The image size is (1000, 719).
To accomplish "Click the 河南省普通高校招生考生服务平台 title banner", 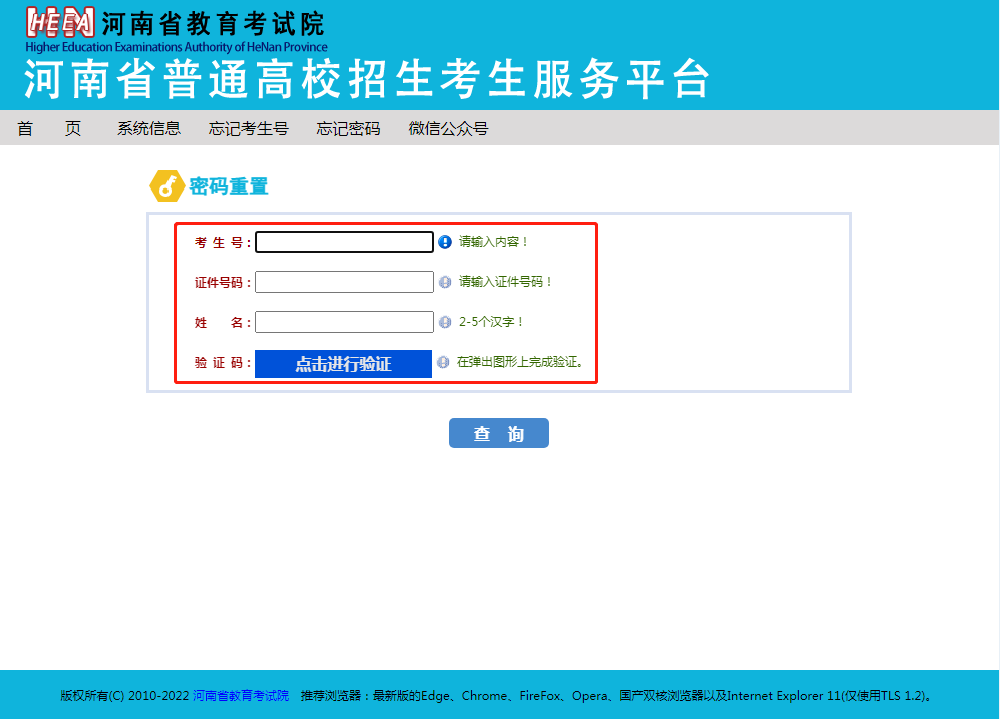I will (366, 80).
